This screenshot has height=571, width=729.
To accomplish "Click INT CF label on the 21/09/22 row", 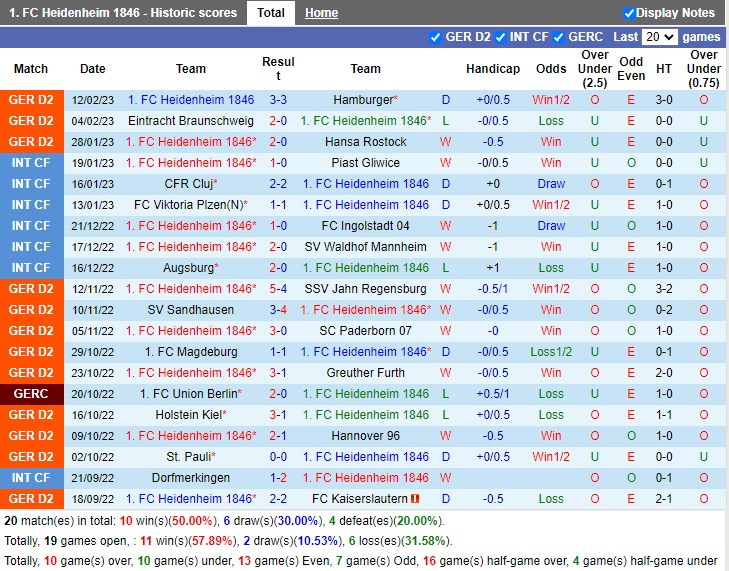I will (32, 478).
